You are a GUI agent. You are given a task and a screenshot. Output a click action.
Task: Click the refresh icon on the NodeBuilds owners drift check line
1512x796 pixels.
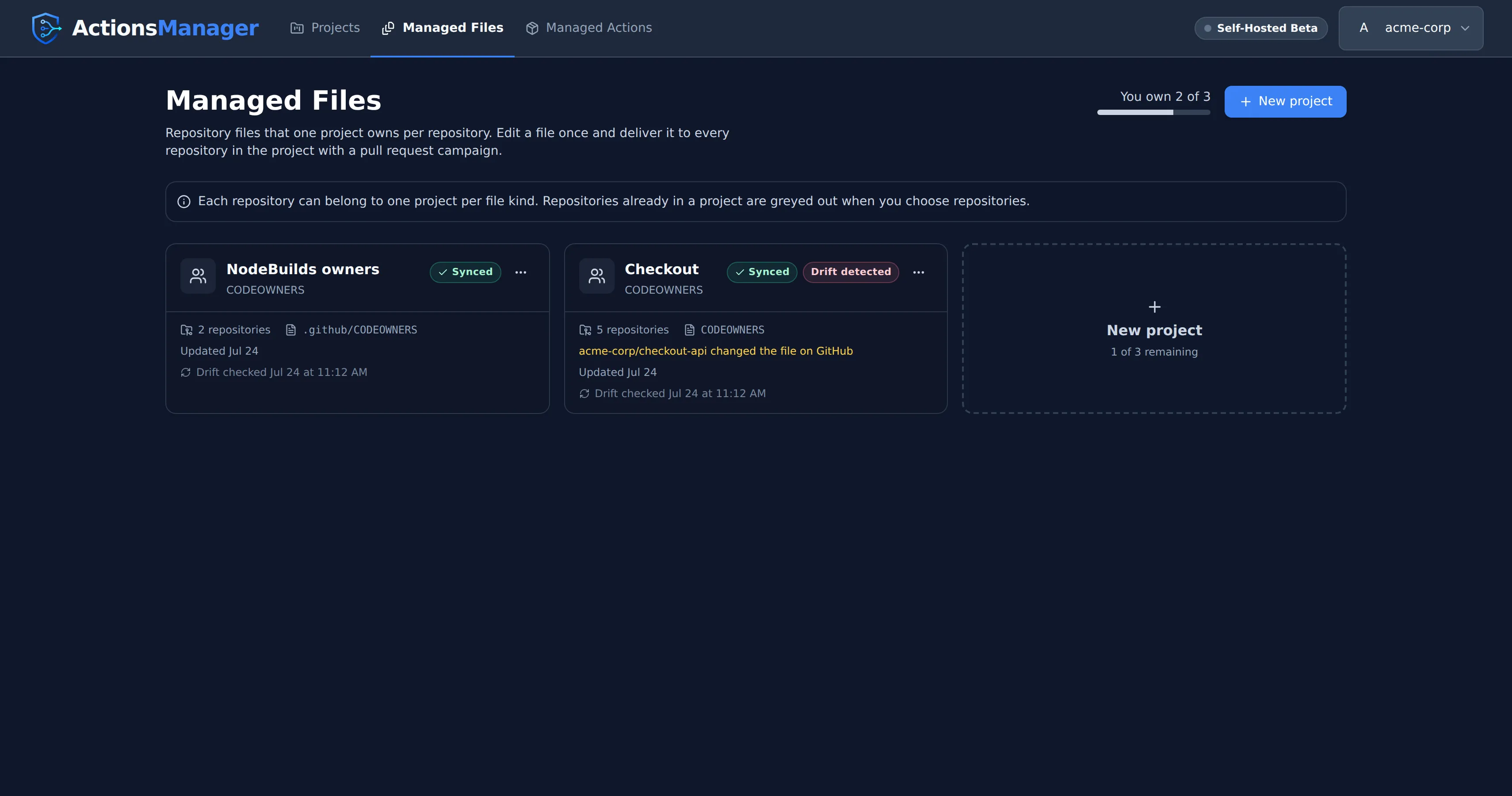coord(186,373)
